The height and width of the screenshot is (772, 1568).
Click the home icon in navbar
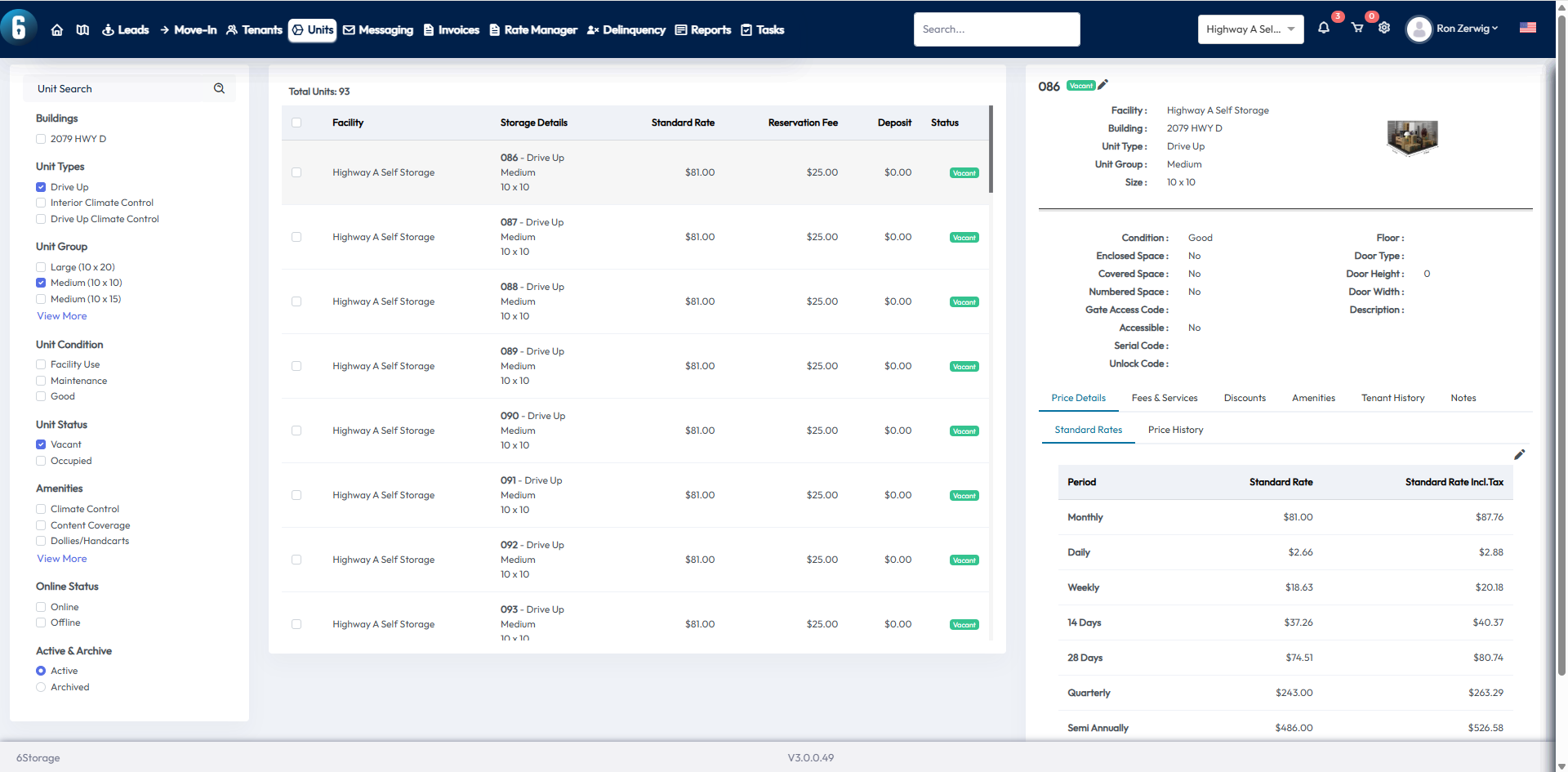(57, 30)
